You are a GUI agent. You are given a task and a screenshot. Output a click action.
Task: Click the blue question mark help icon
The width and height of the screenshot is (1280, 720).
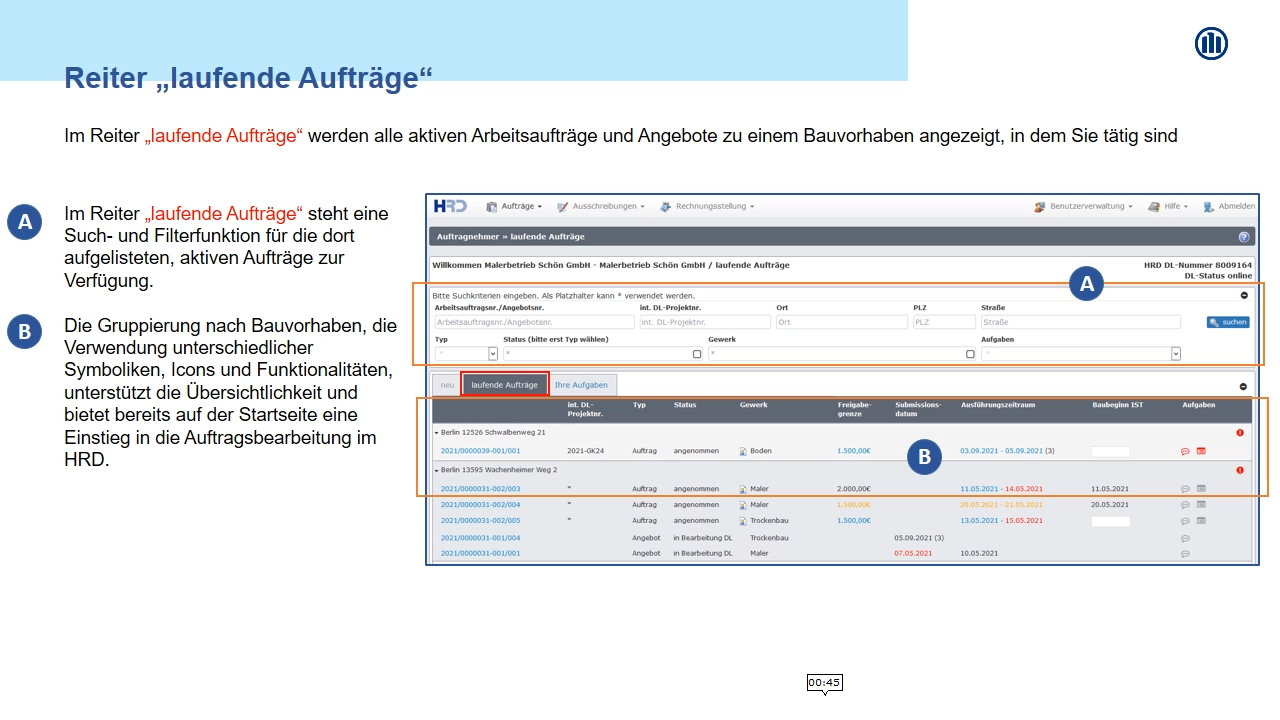click(x=1244, y=237)
